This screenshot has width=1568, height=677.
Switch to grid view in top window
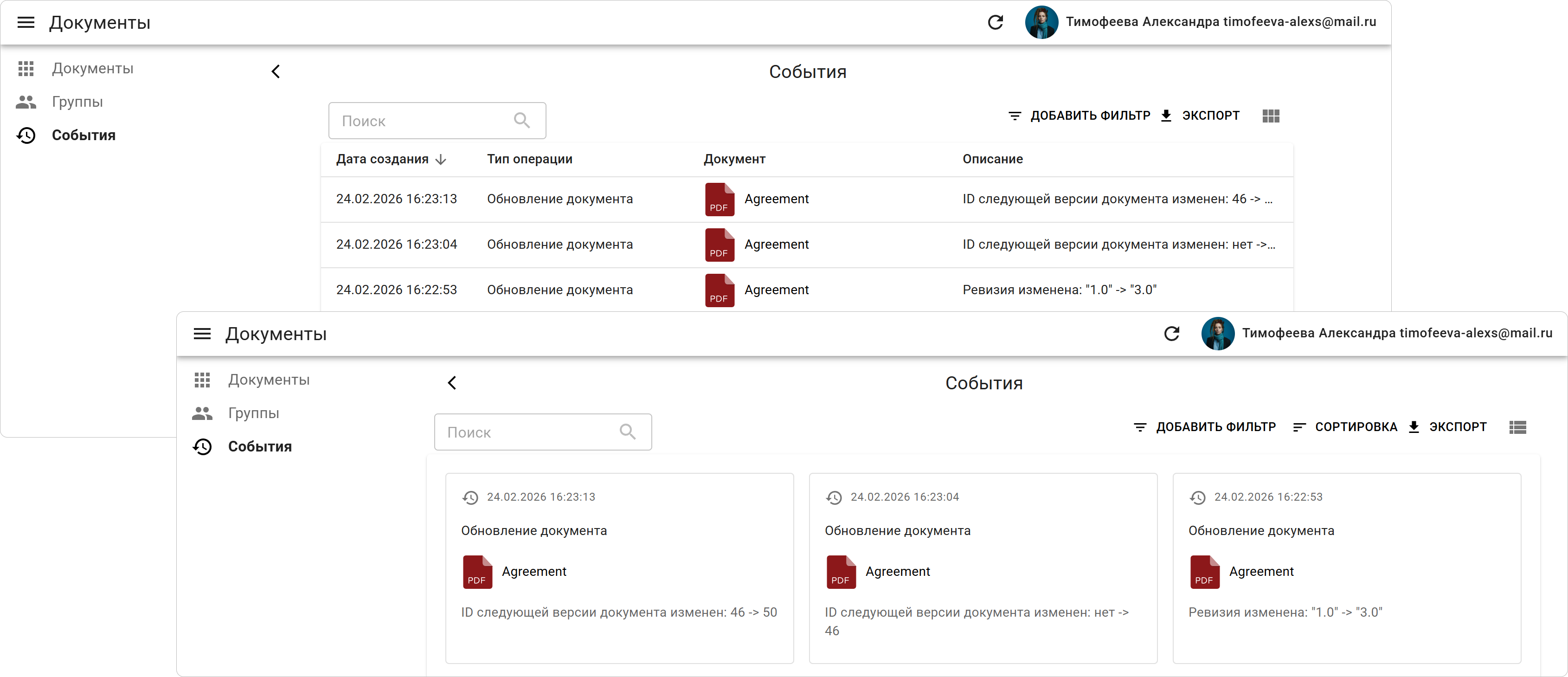(1270, 116)
